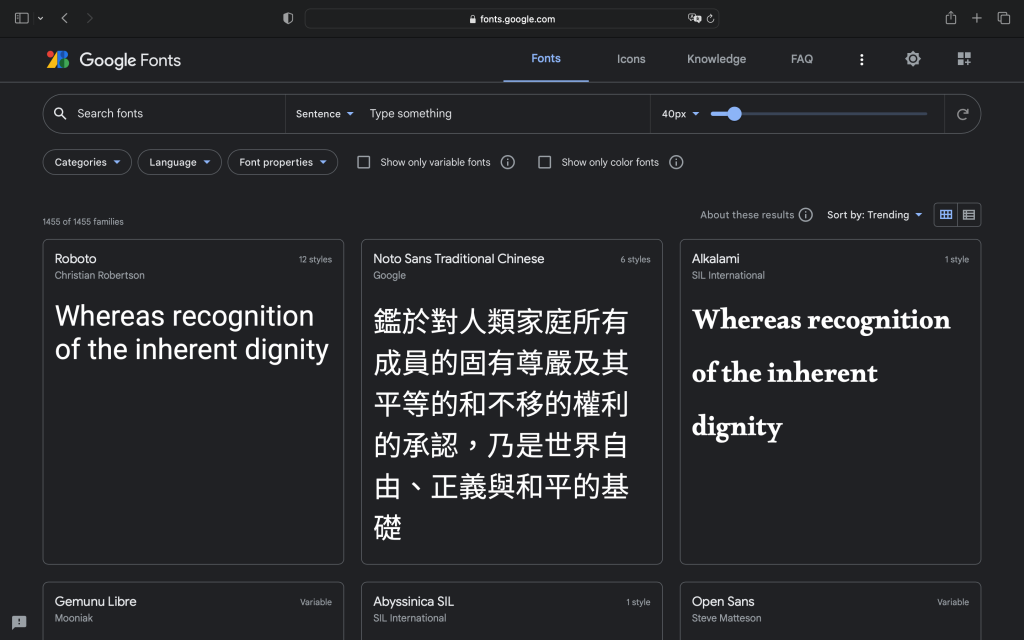This screenshot has height=640, width=1024.
Task: Switch to list view layout
Action: tap(969, 215)
